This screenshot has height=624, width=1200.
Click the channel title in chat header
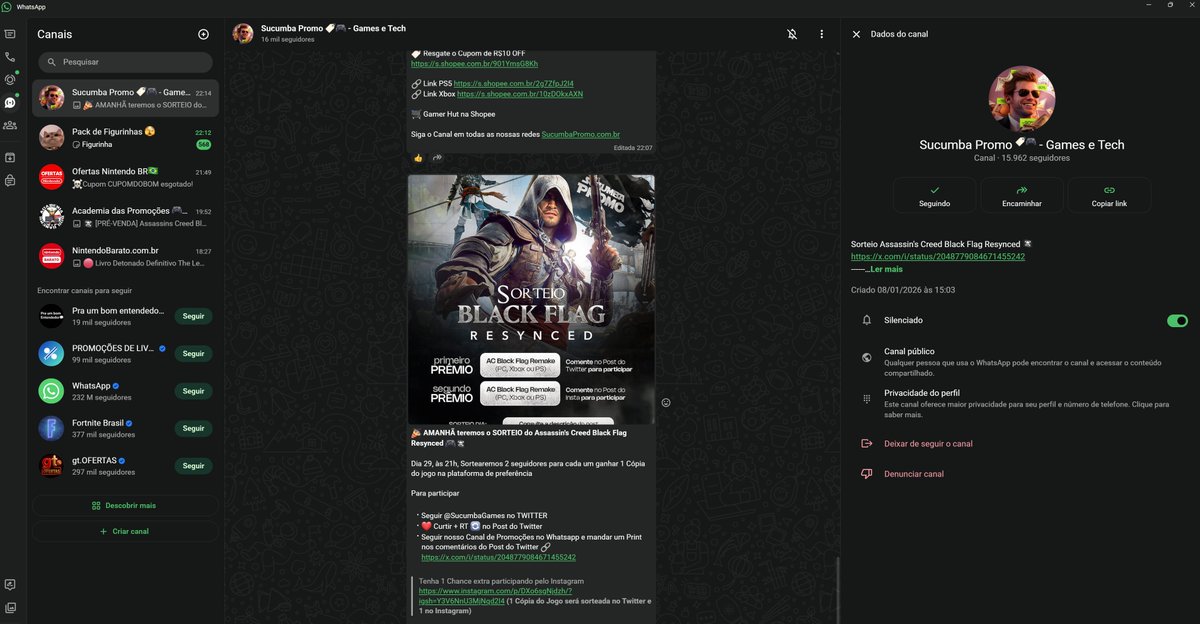(x=333, y=29)
